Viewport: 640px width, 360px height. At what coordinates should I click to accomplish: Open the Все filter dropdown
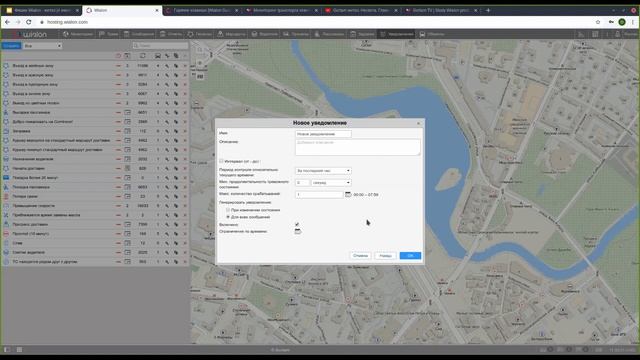[42, 46]
